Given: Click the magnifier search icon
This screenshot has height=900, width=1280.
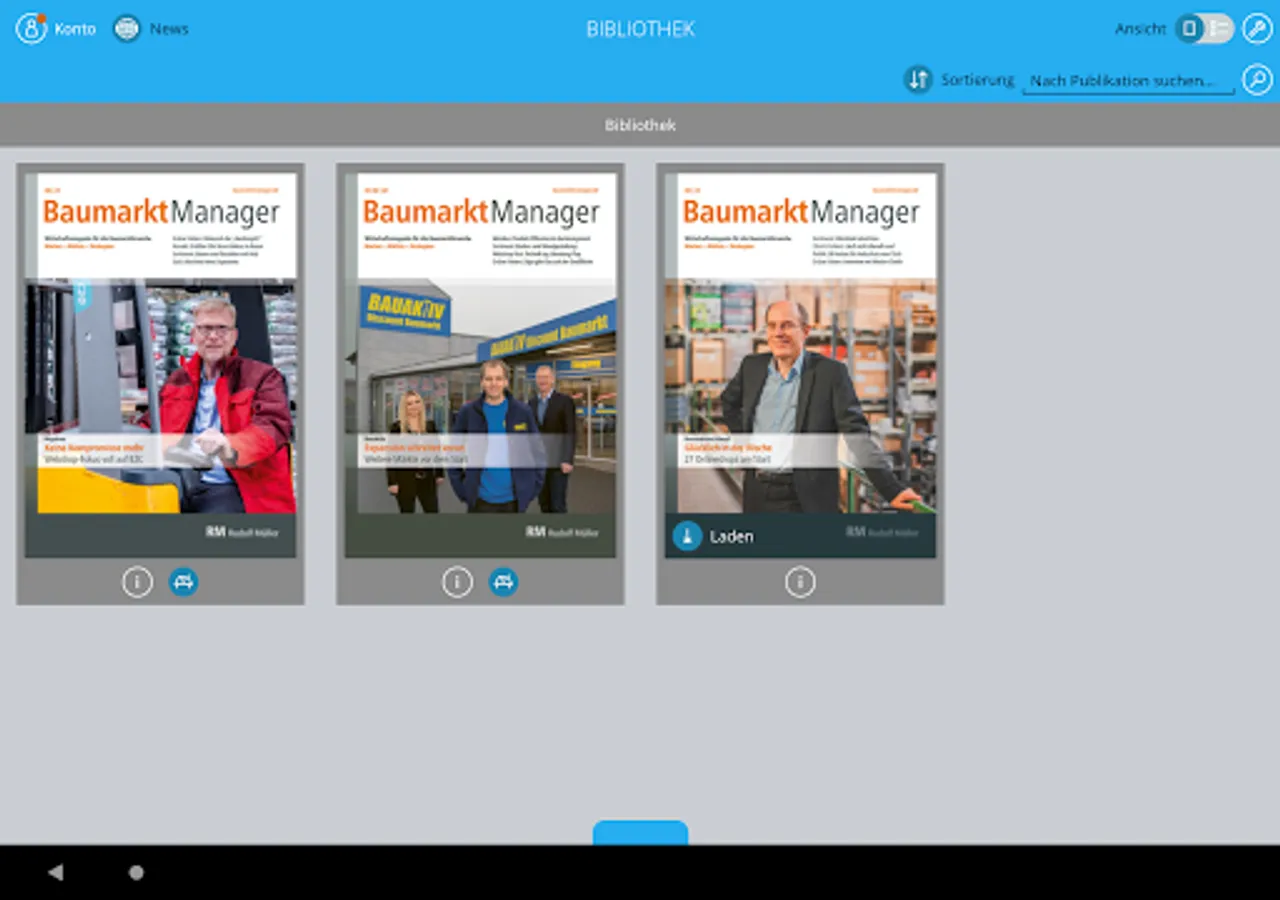Looking at the screenshot, I should (1257, 79).
